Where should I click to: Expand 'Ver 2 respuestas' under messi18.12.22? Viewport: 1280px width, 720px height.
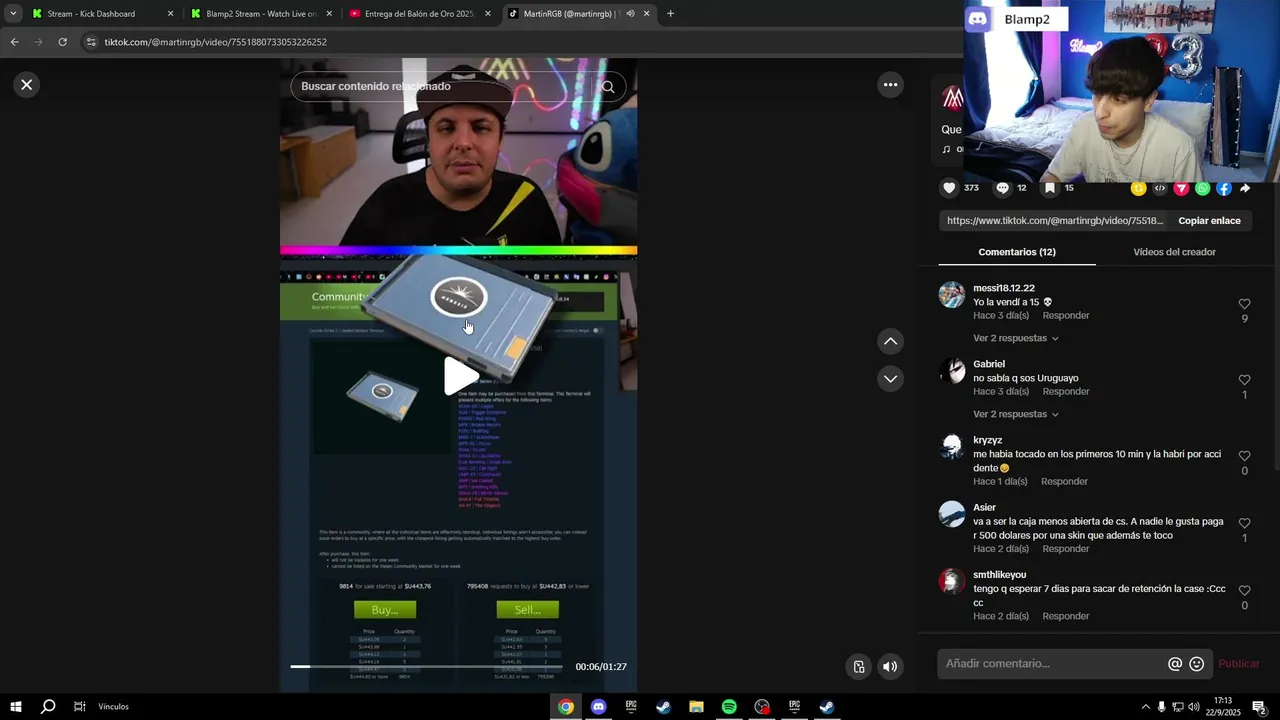(x=1016, y=338)
